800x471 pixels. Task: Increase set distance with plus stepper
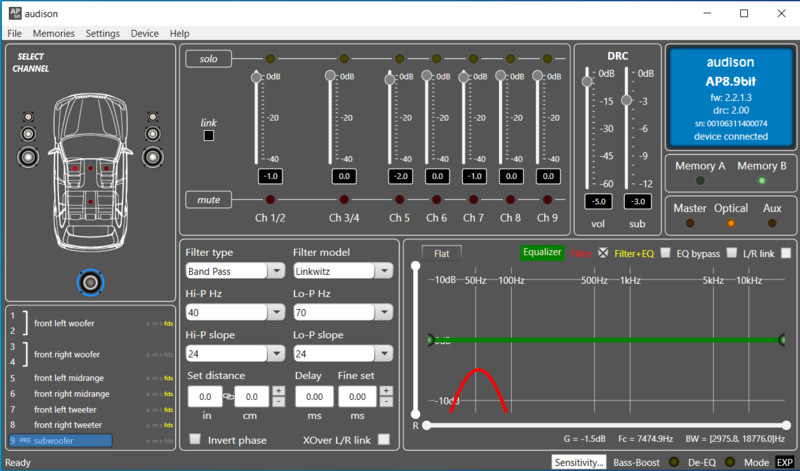coord(278,391)
